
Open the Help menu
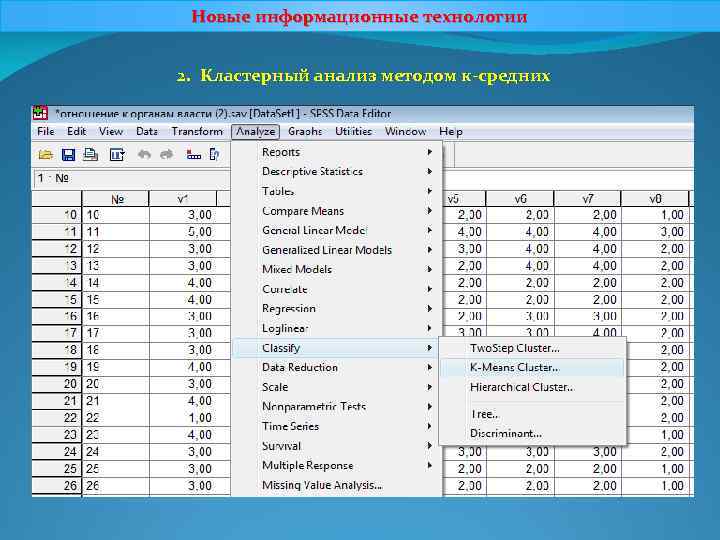click(450, 132)
